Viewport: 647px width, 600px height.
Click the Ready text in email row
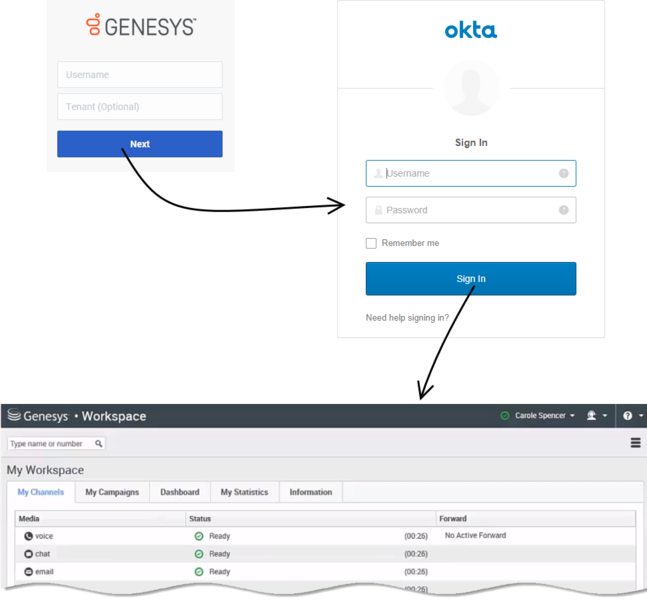pyautogui.click(x=220, y=572)
